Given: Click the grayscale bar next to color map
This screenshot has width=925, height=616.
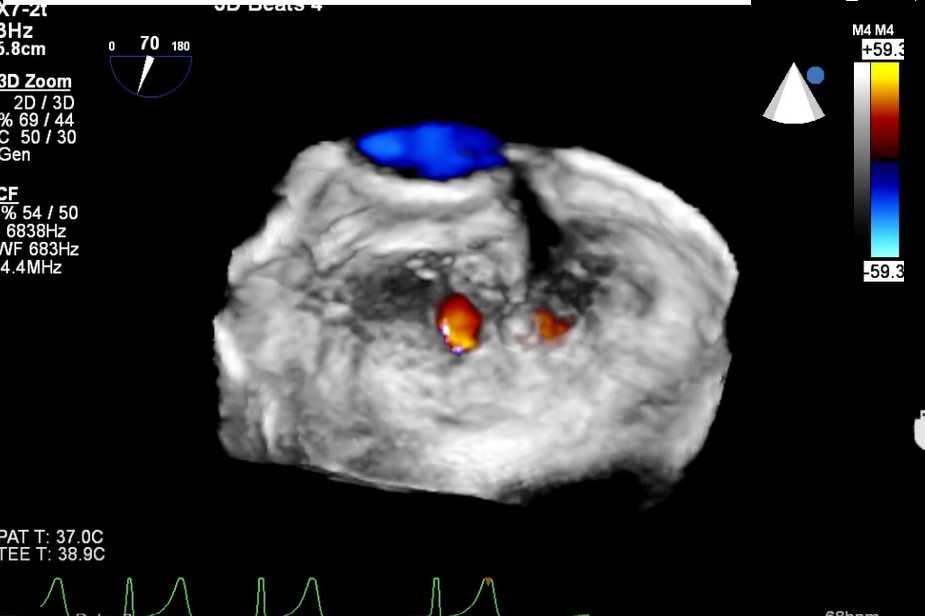Looking at the screenshot, I should [861, 160].
